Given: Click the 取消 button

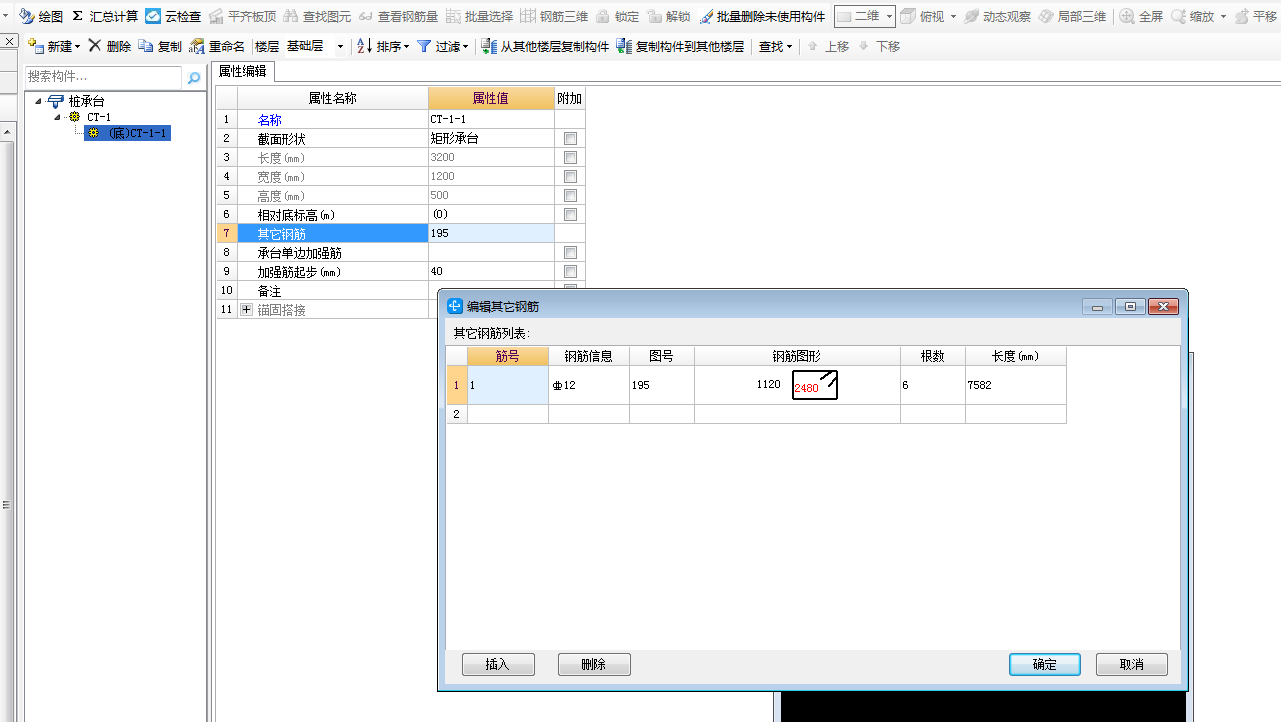Looking at the screenshot, I should 1132,665.
